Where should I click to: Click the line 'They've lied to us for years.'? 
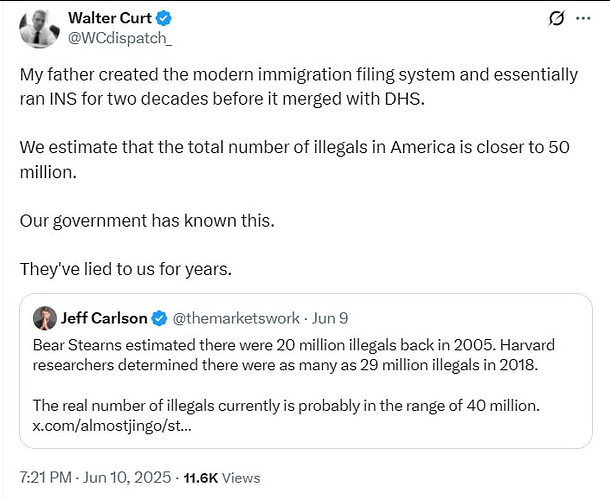pos(126,269)
